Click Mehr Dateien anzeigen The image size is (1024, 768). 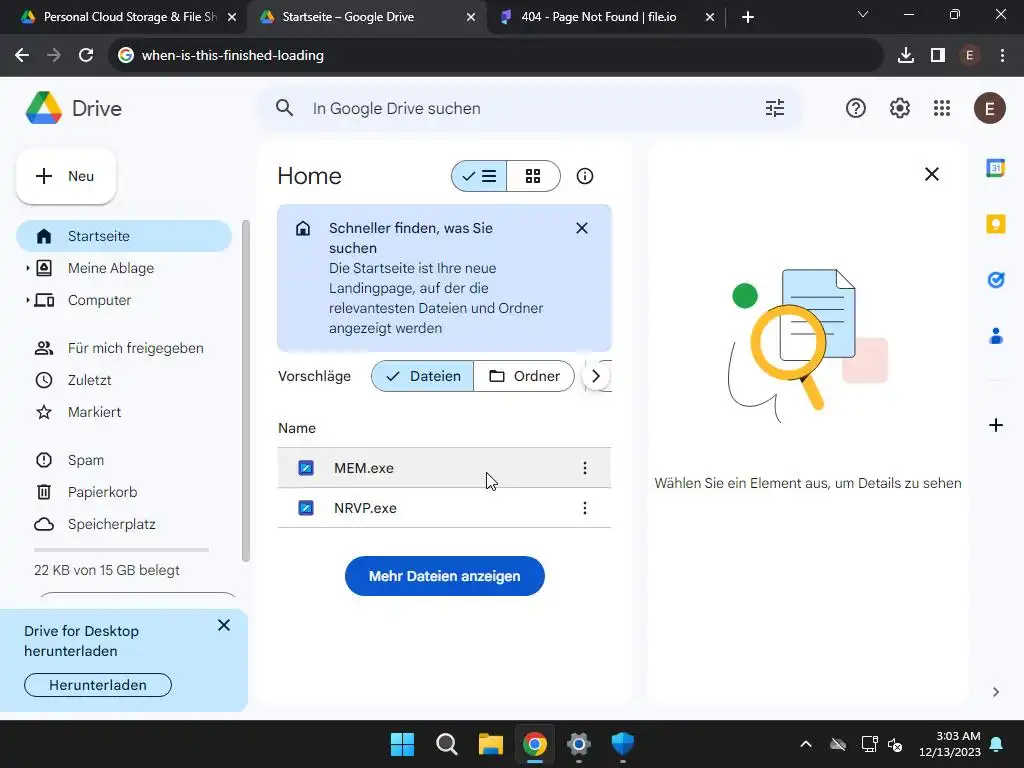coord(445,576)
